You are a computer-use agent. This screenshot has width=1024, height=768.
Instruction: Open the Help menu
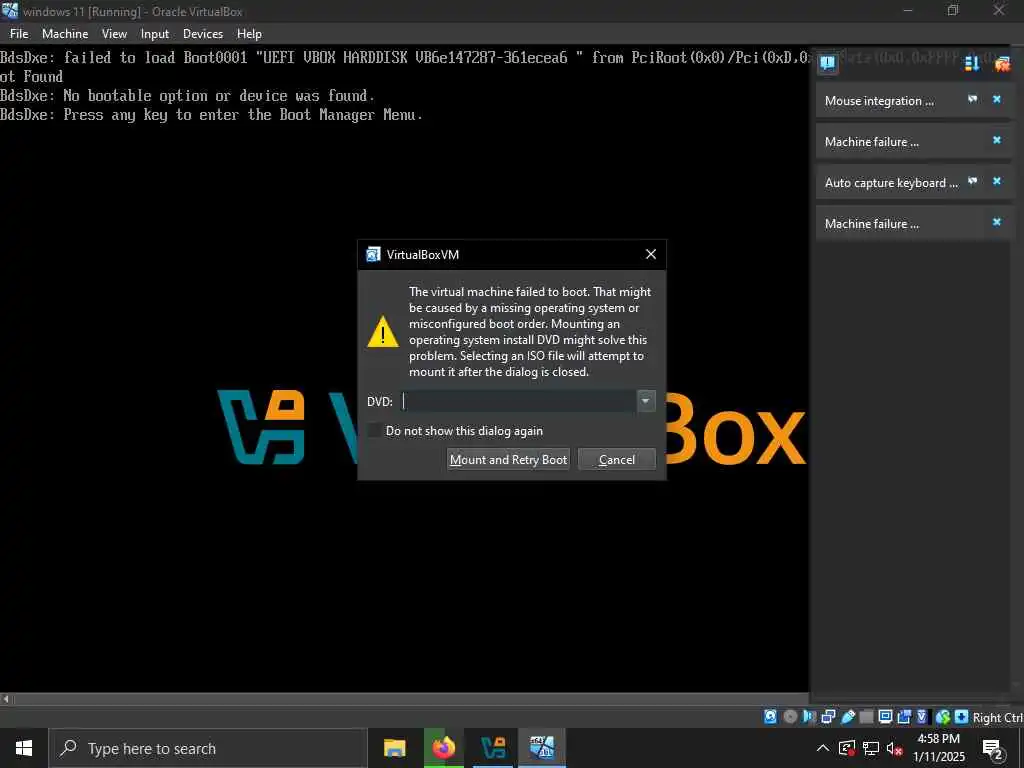[249, 34]
